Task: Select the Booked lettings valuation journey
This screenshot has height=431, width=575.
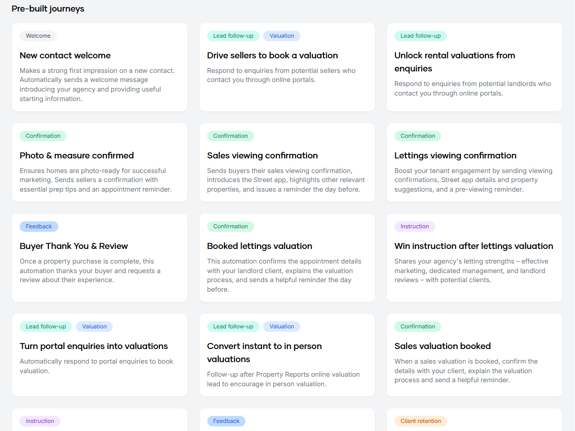Action: click(x=287, y=258)
